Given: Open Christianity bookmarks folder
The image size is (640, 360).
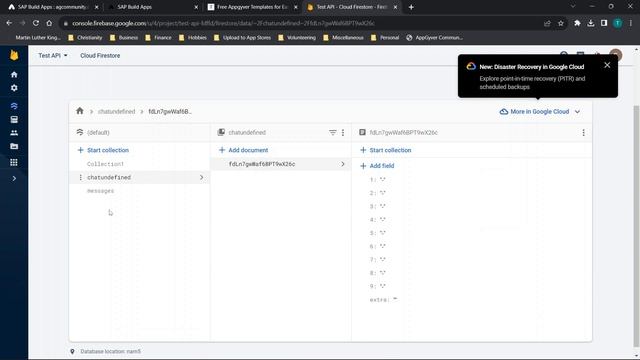Looking at the screenshot, I should pyautogui.click(x=85, y=38).
